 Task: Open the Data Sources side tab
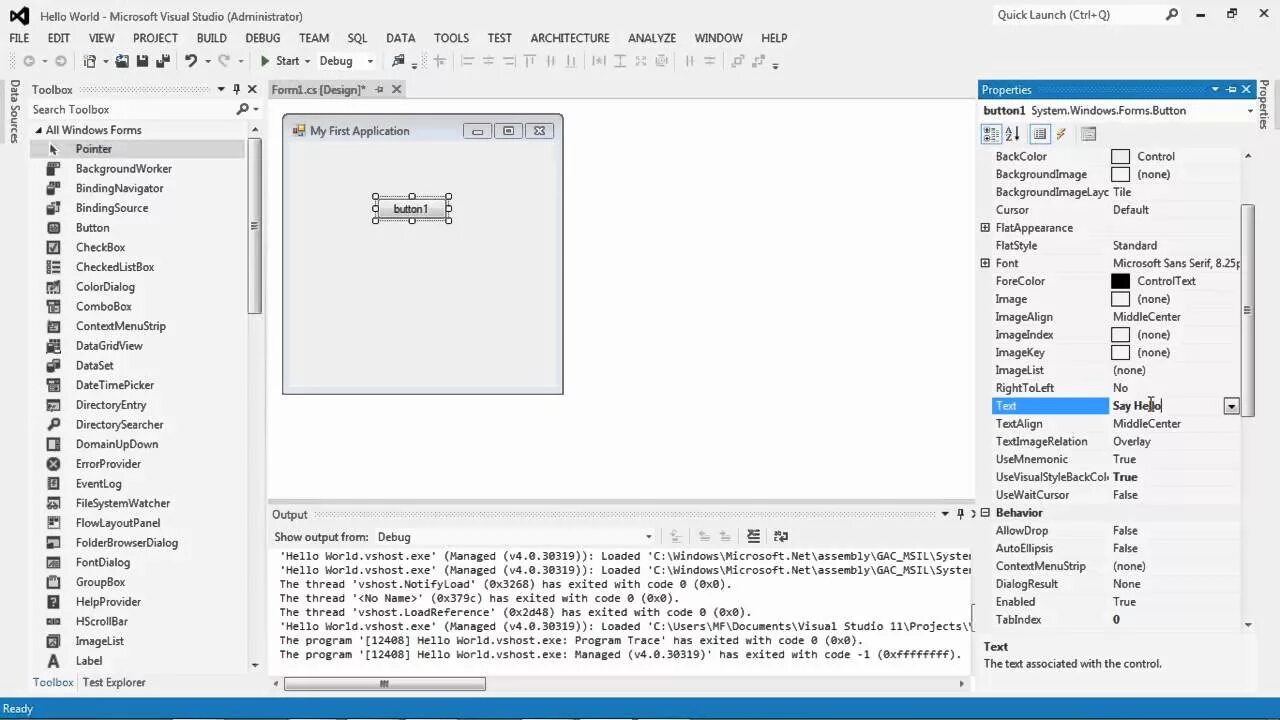[14, 111]
